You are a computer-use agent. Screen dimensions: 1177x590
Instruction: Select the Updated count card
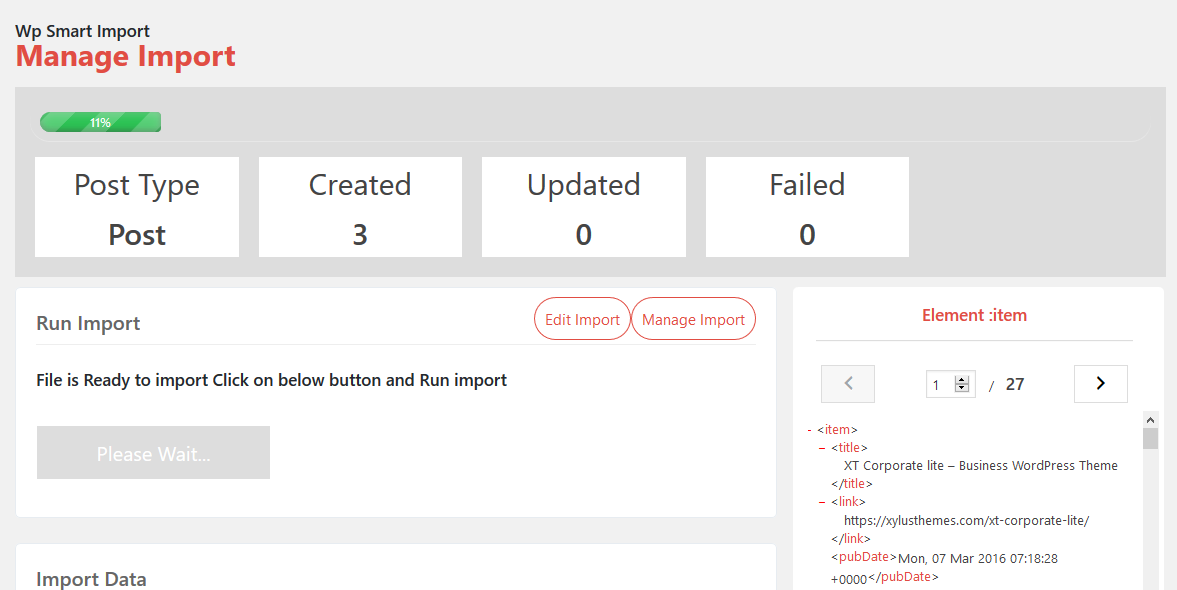pos(583,207)
